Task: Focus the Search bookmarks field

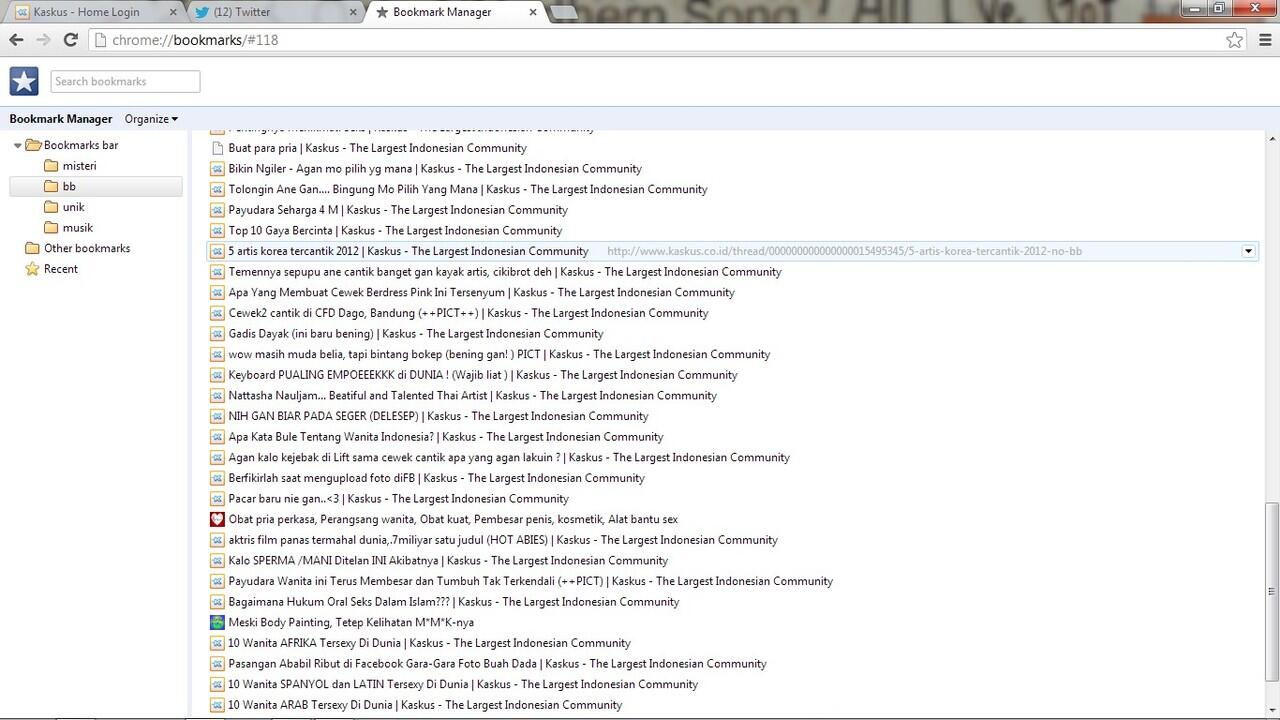Action: point(125,81)
